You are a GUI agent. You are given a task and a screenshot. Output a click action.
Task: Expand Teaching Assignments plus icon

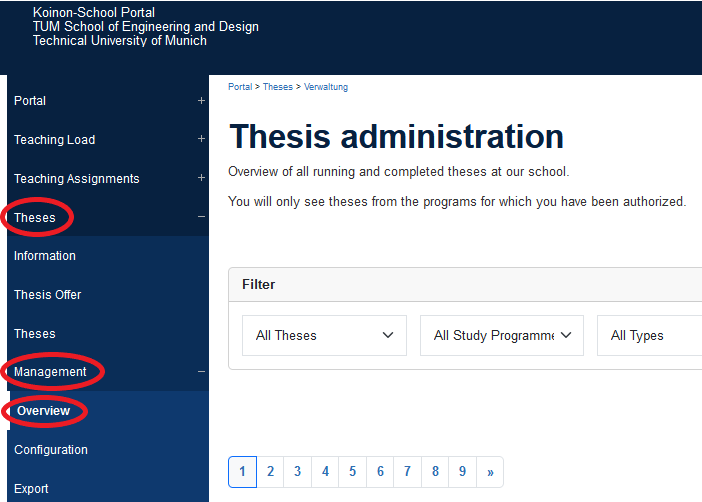tap(201, 179)
